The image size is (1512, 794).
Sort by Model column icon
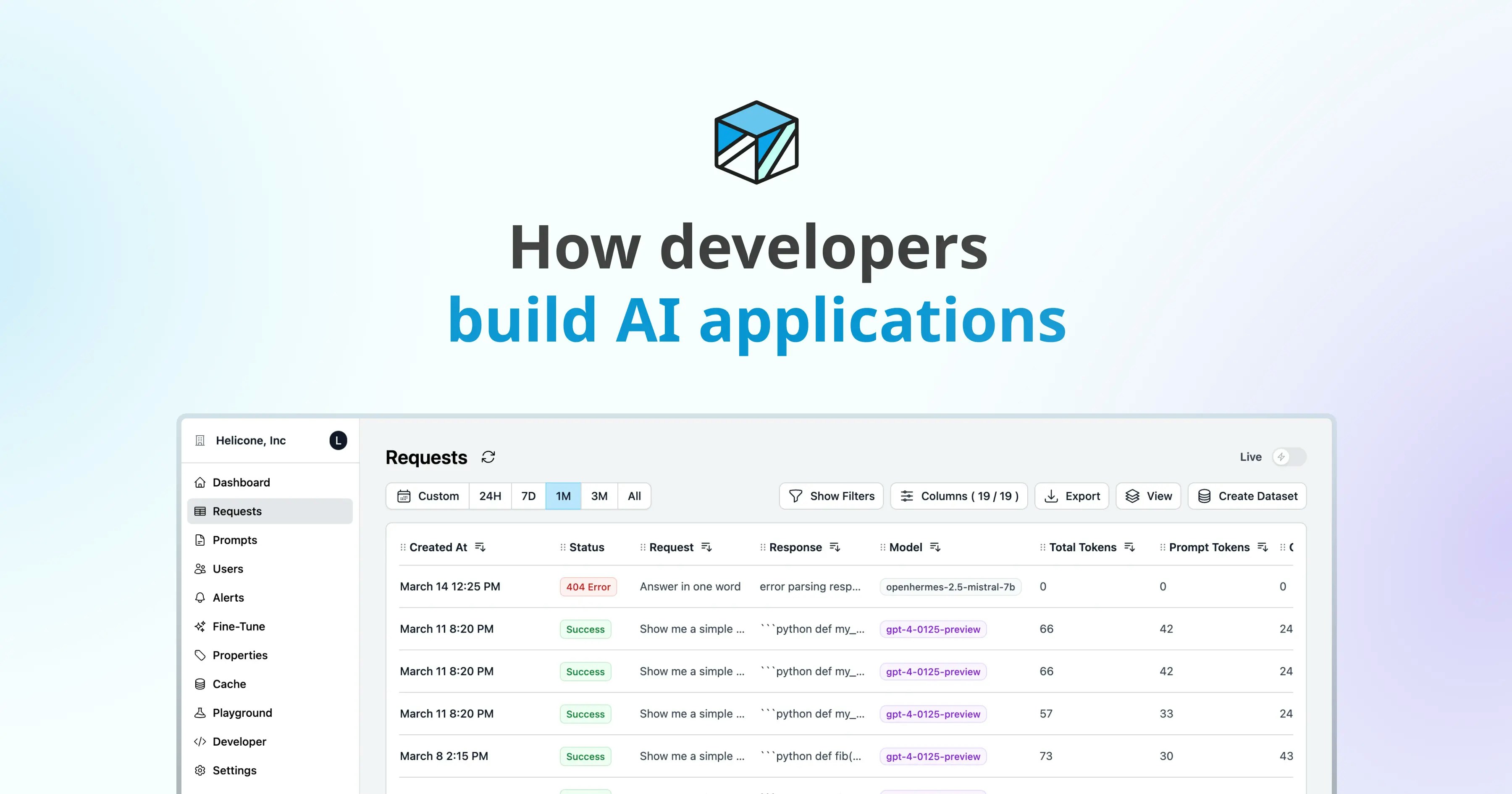pos(936,547)
